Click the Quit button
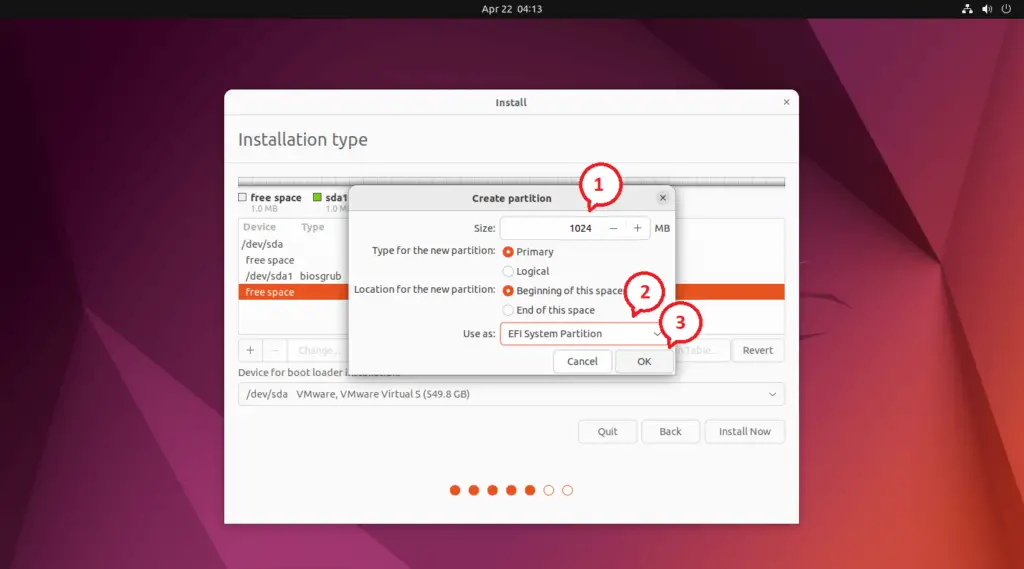The width and height of the screenshot is (1024, 569). [607, 431]
